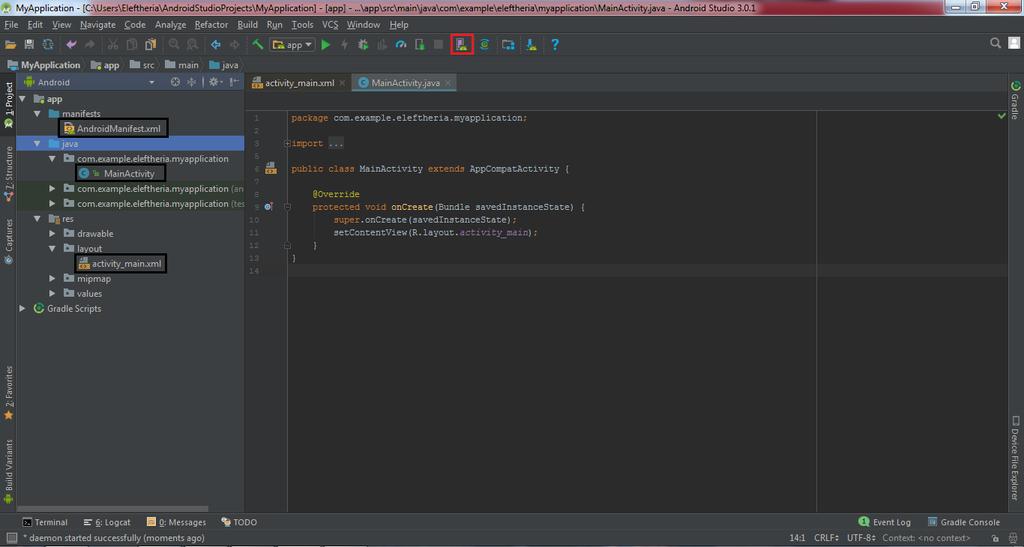This screenshot has width=1024, height=547.
Task: Open the VCS menu
Action: pos(330,25)
